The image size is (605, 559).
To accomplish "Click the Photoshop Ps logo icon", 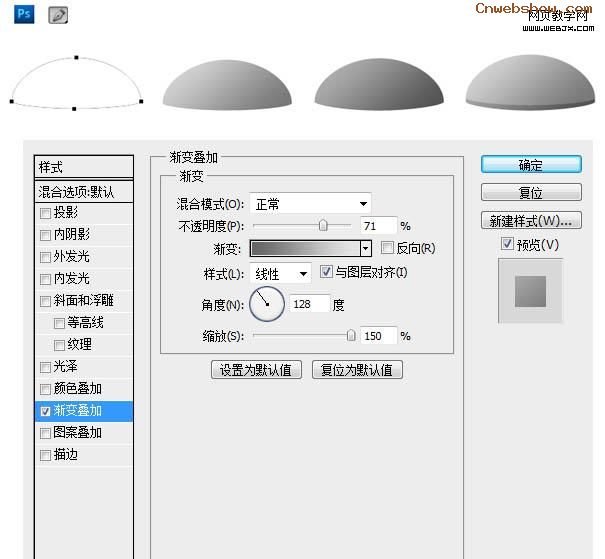I will [x=24, y=15].
